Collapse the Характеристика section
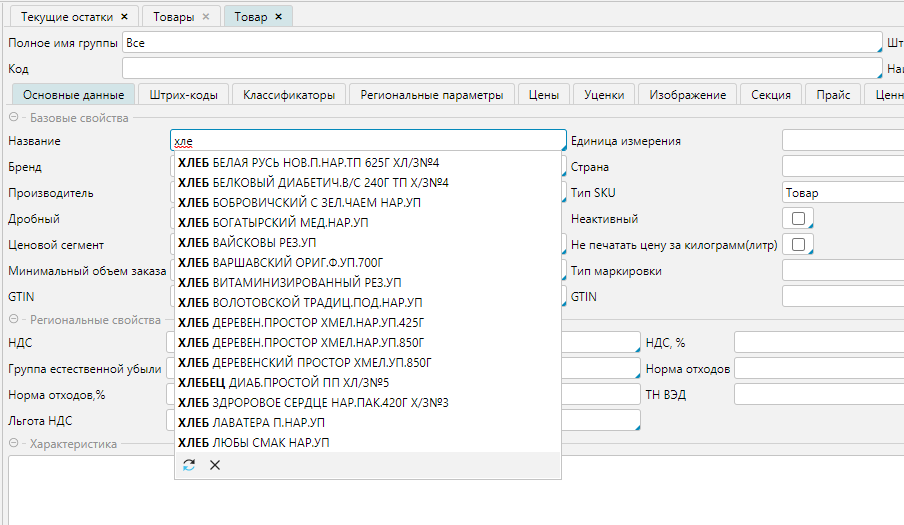The height and width of the screenshot is (525, 904). 13,443
